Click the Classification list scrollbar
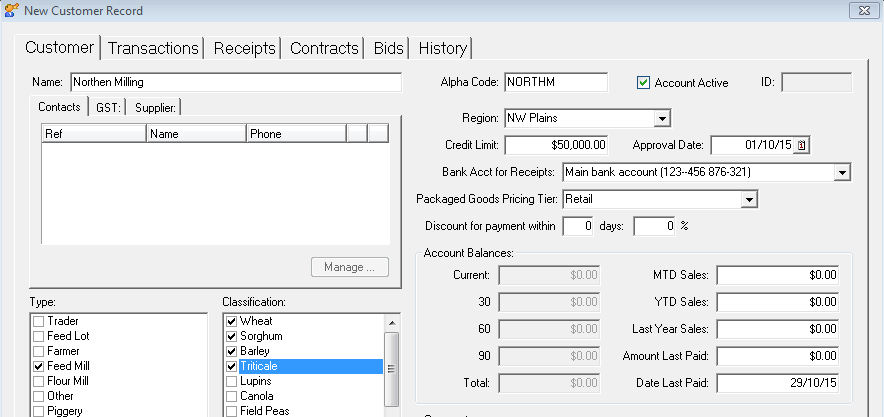This screenshot has height=417, width=884. coord(392,369)
